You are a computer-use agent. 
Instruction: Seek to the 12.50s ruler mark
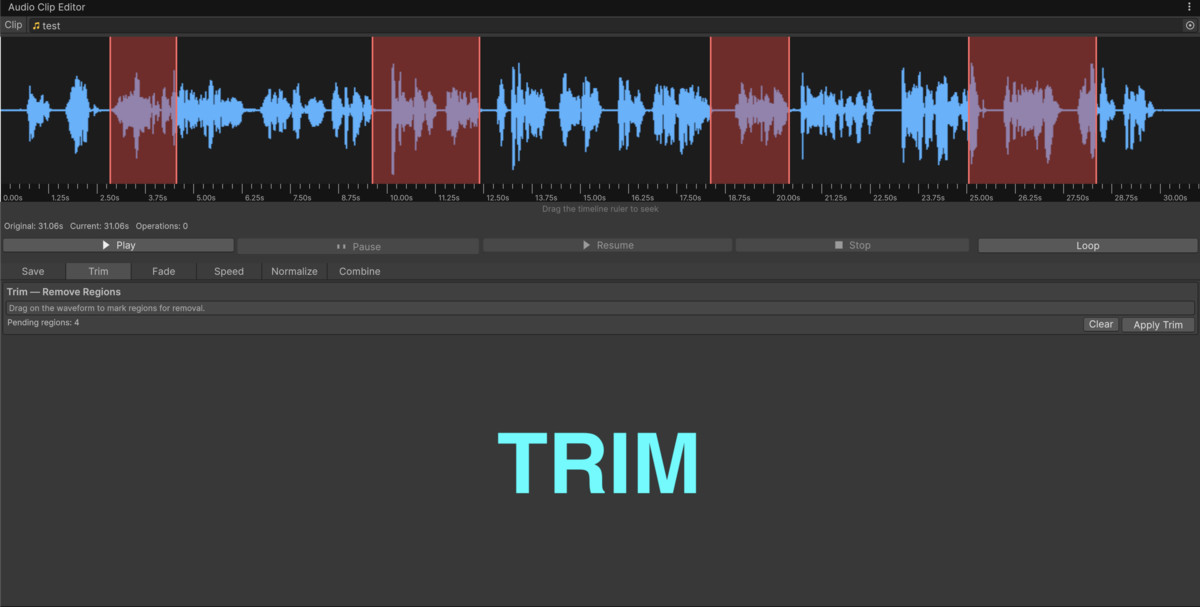[x=497, y=197]
